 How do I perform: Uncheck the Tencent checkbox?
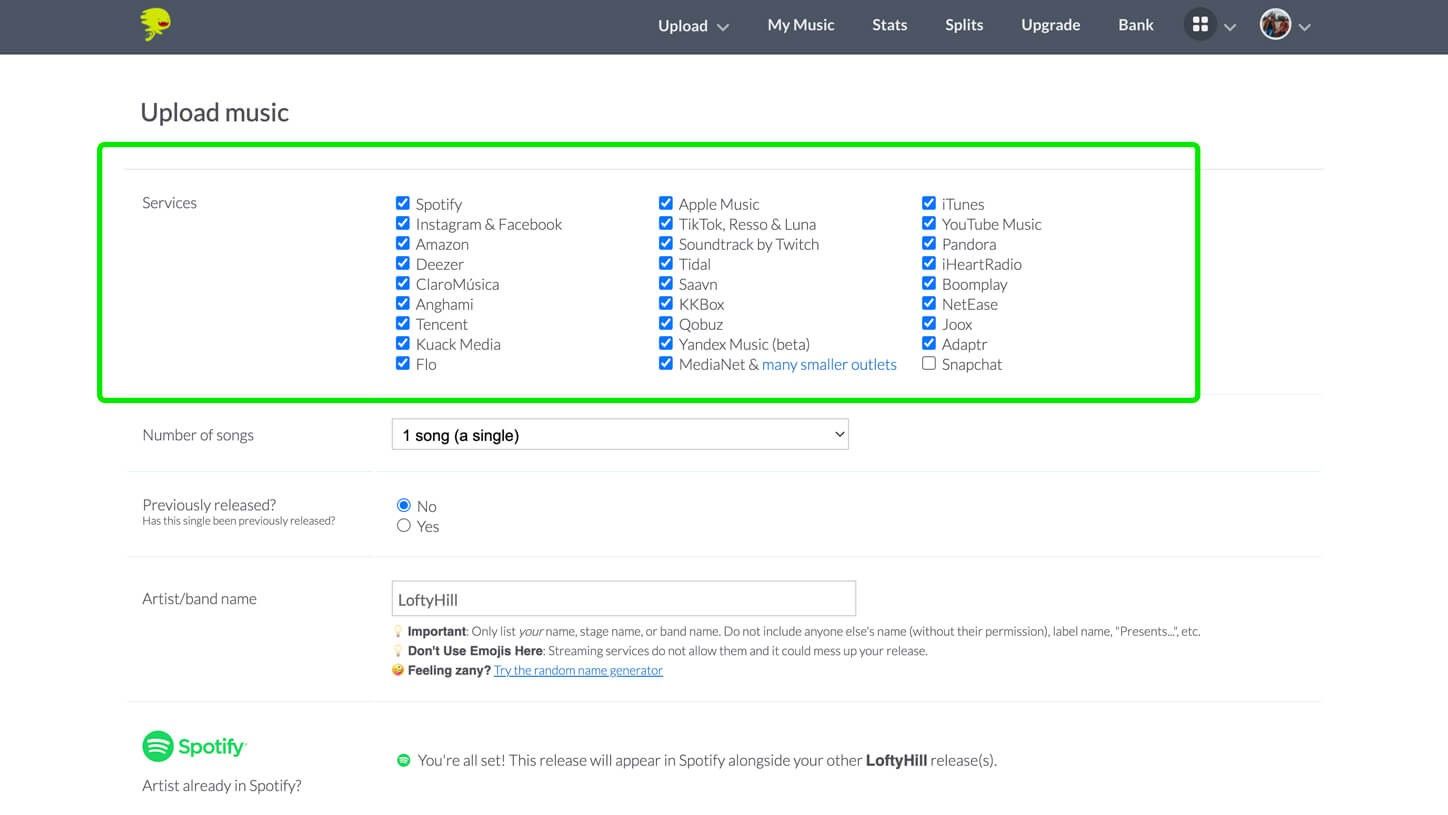point(402,323)
